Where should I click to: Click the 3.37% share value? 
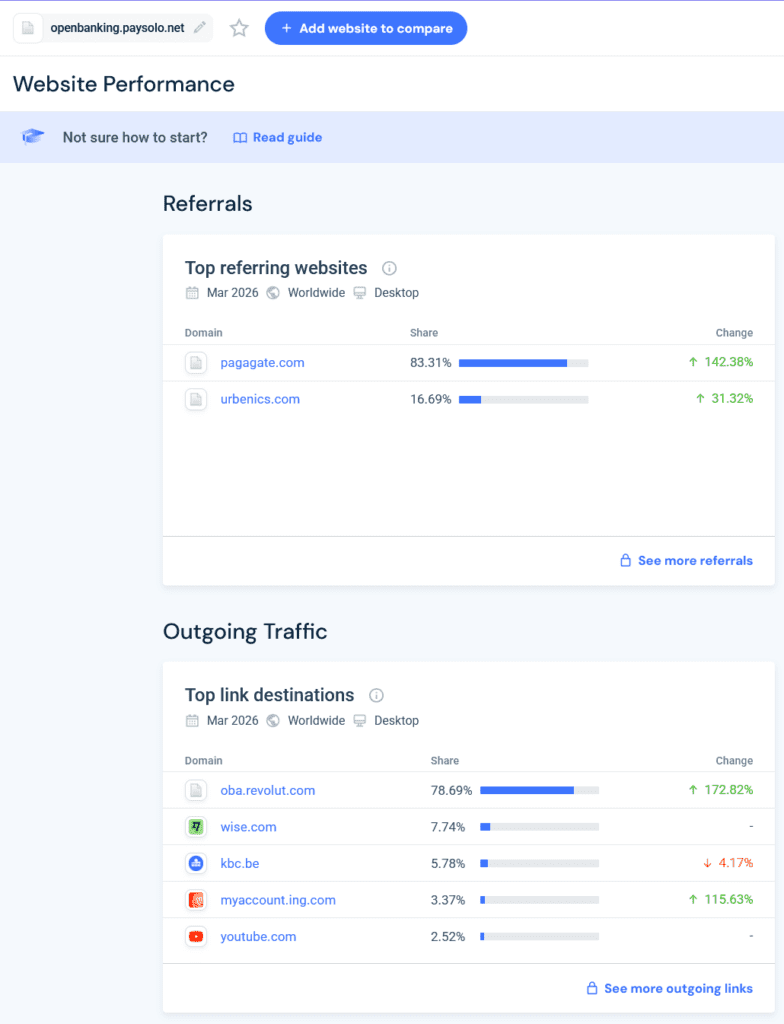coord(448,900)
